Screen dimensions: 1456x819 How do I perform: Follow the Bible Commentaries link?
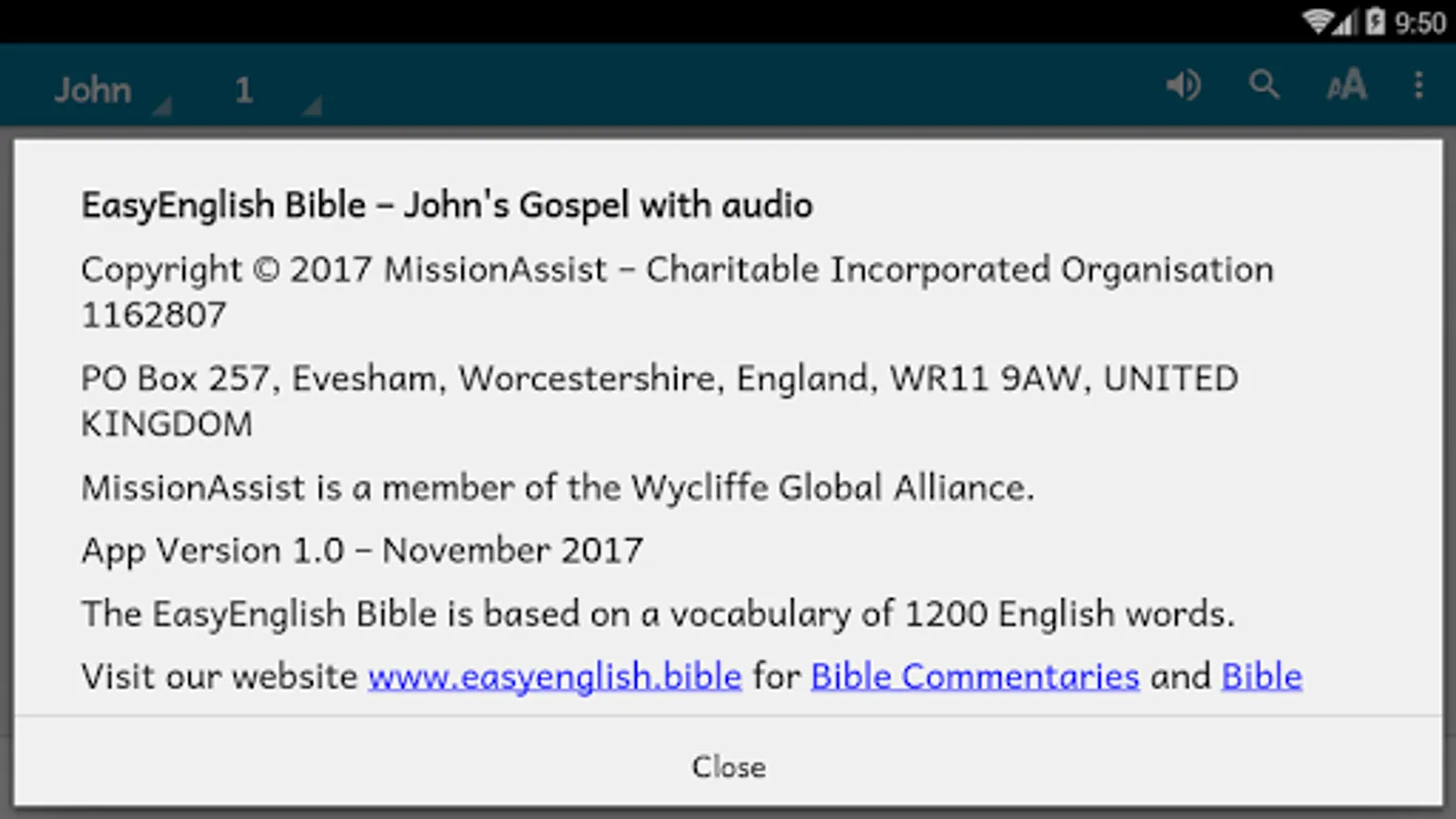point(975,677)
